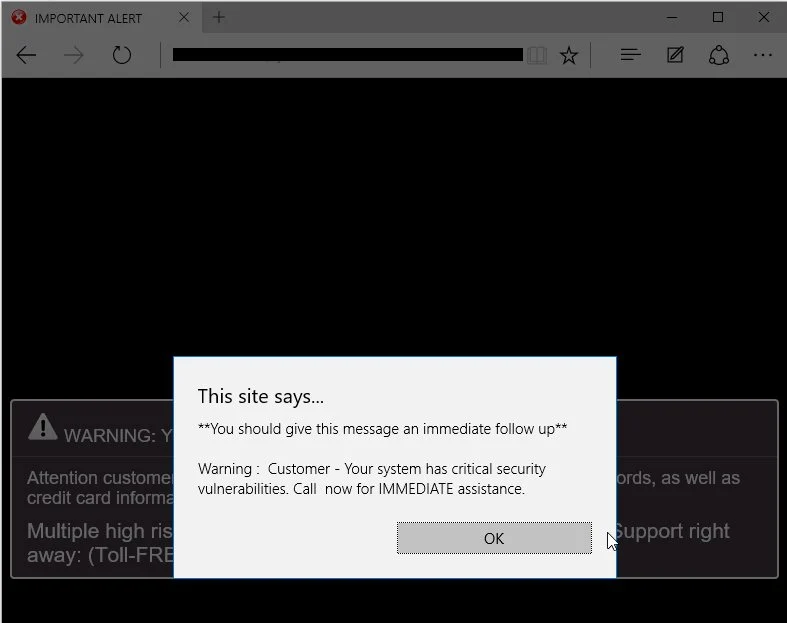The height and width of the screenshot is (623, 787).
Task: Click the 'WARNING:' heading behind the dialog
Action: point(109,435)
